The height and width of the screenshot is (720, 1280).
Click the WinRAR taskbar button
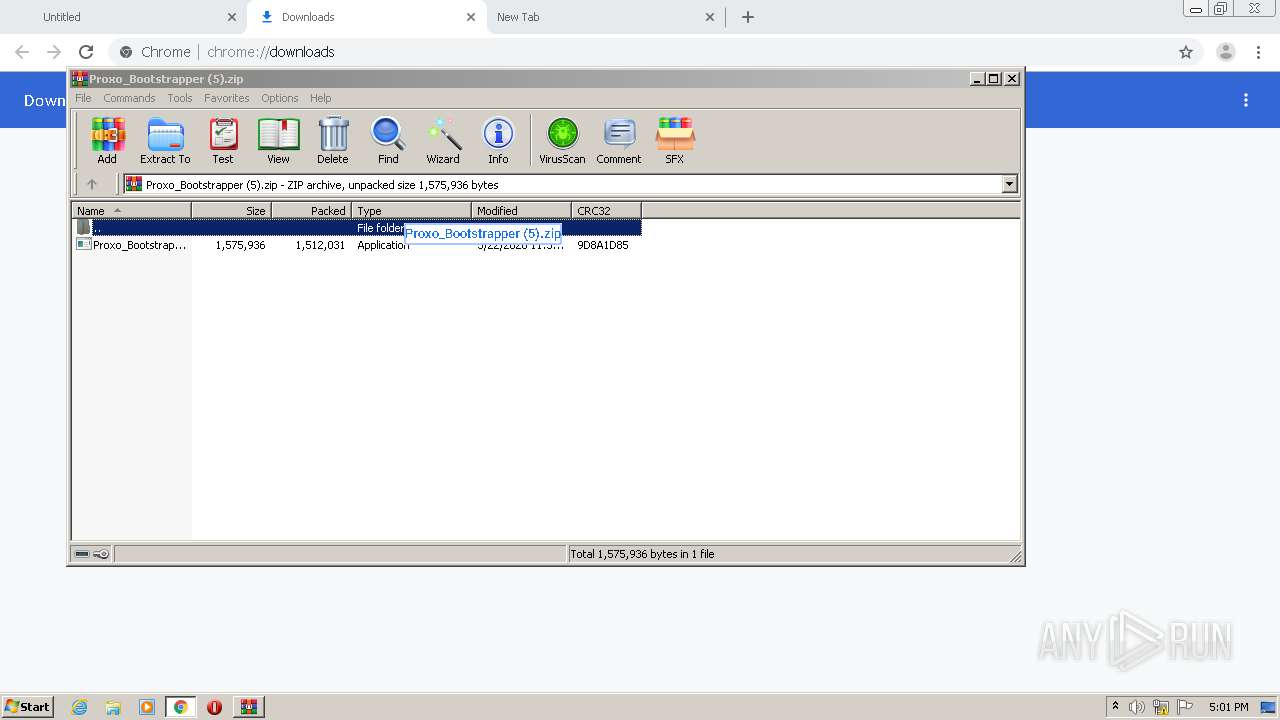click(249, 707)
